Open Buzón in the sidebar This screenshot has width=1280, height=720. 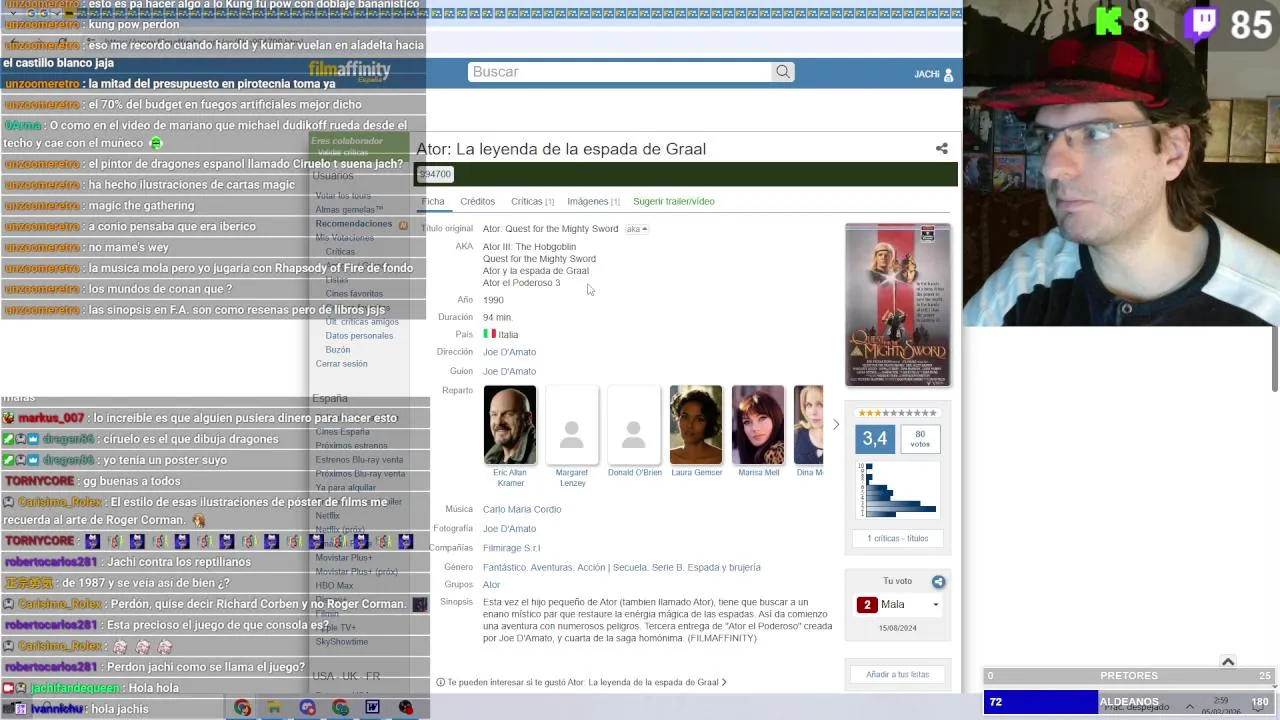coord(337,350)
